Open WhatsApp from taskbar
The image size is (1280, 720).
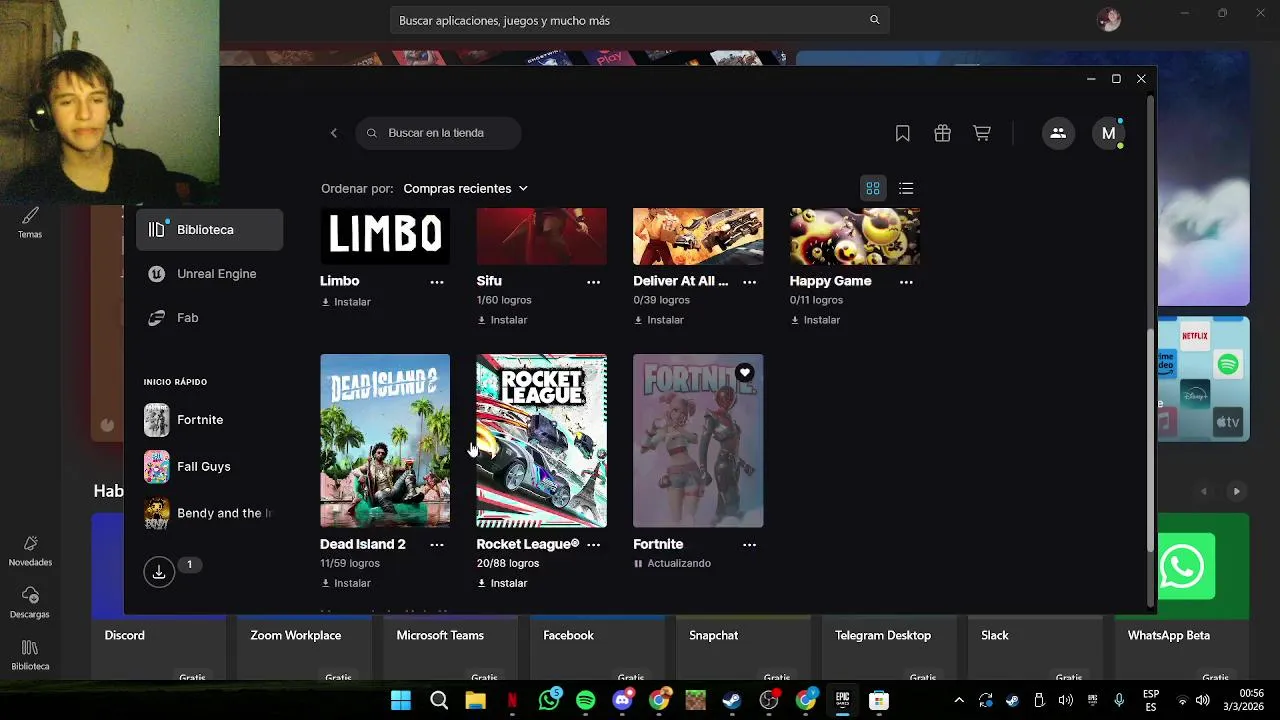tap(549, 700)
